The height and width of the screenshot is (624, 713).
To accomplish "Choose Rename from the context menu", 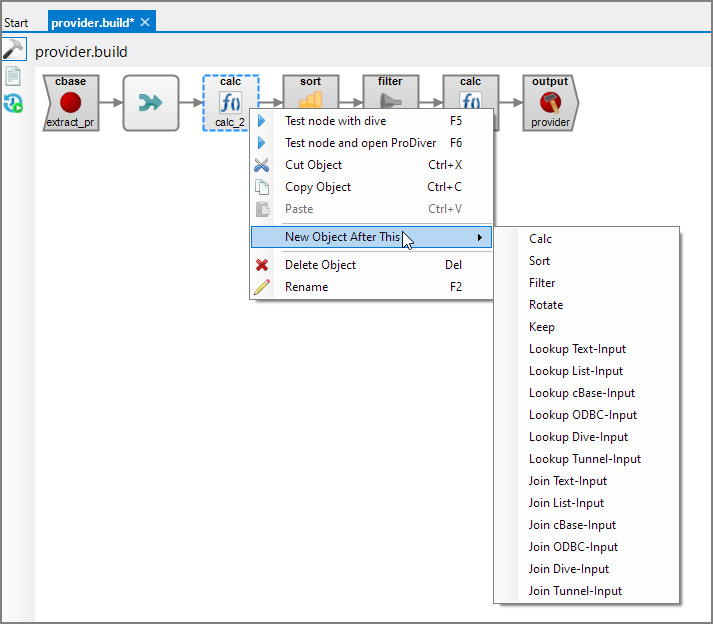I will [x=306, y=287].
